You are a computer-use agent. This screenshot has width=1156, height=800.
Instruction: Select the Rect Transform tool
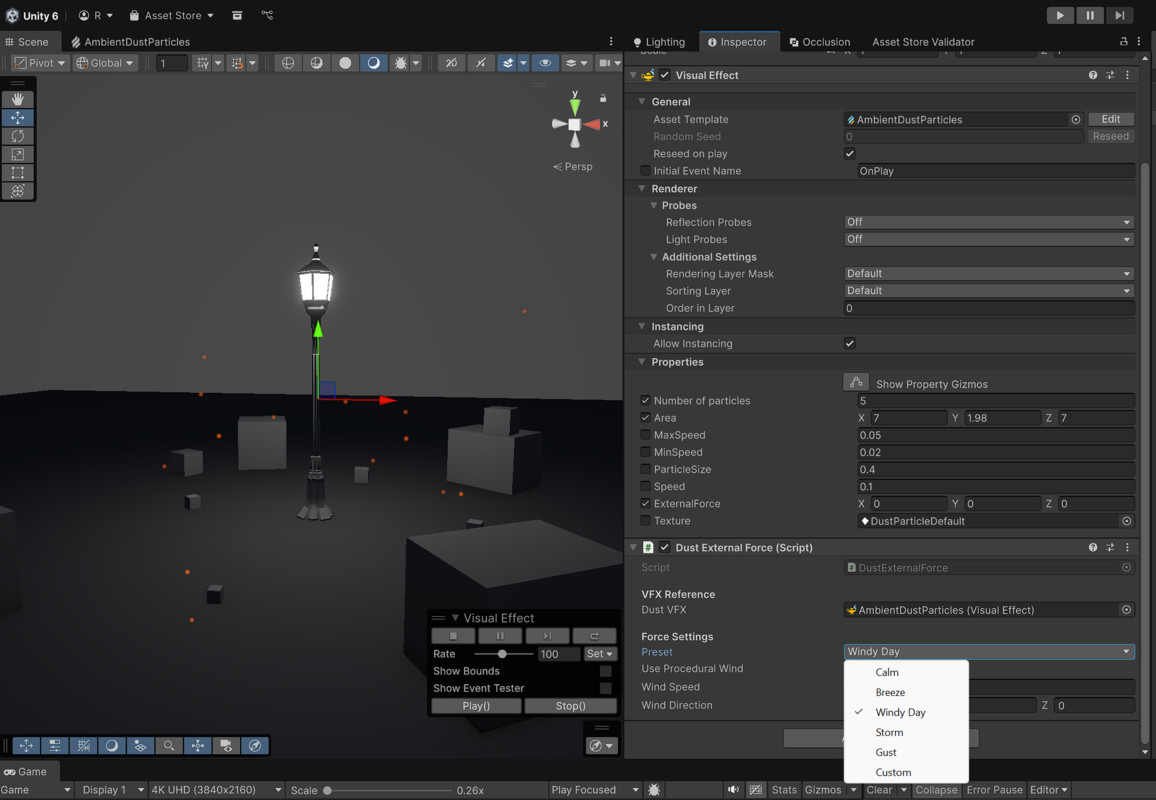click(18, 172)
